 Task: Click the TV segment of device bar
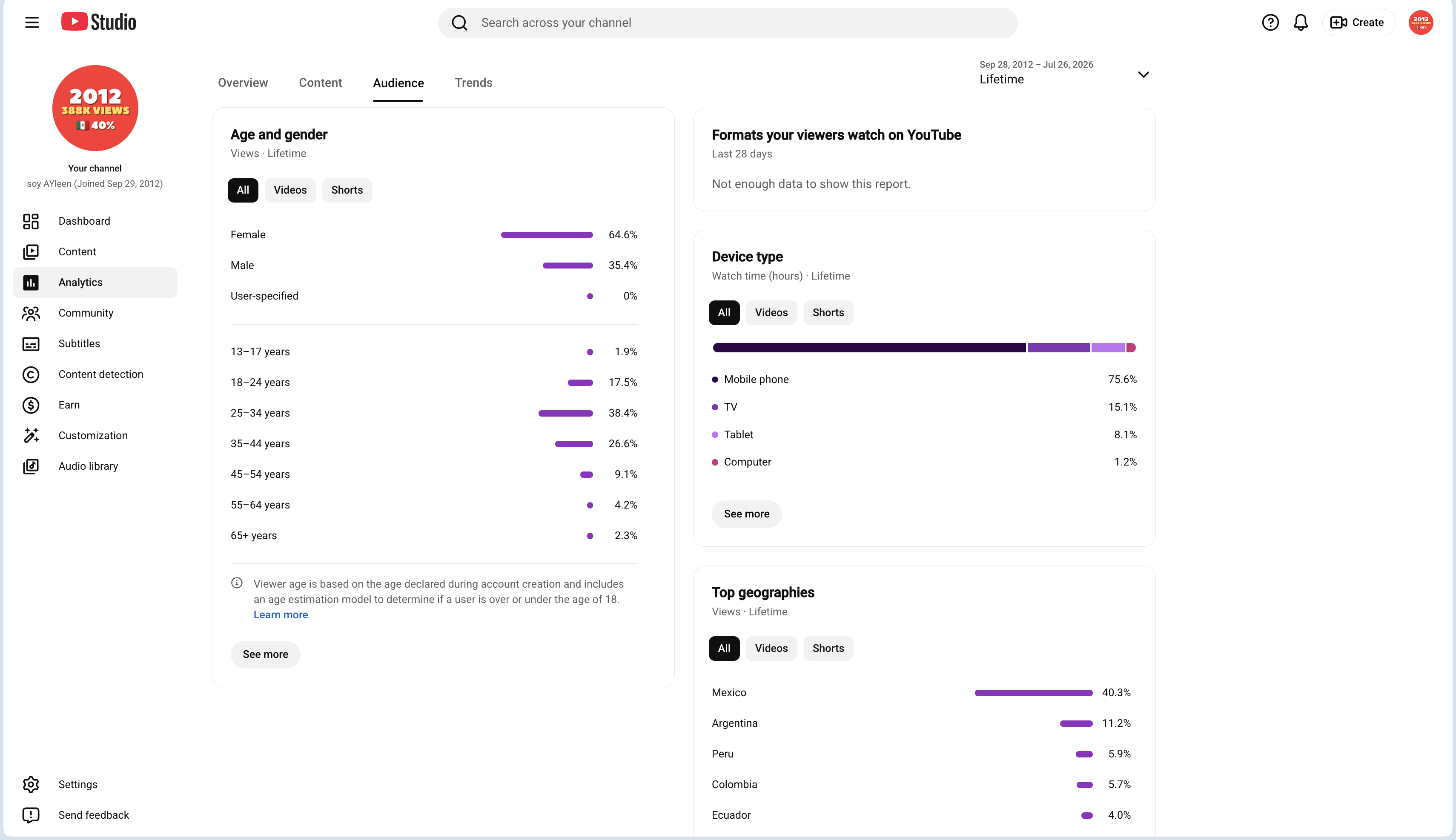pos(1058,348)
